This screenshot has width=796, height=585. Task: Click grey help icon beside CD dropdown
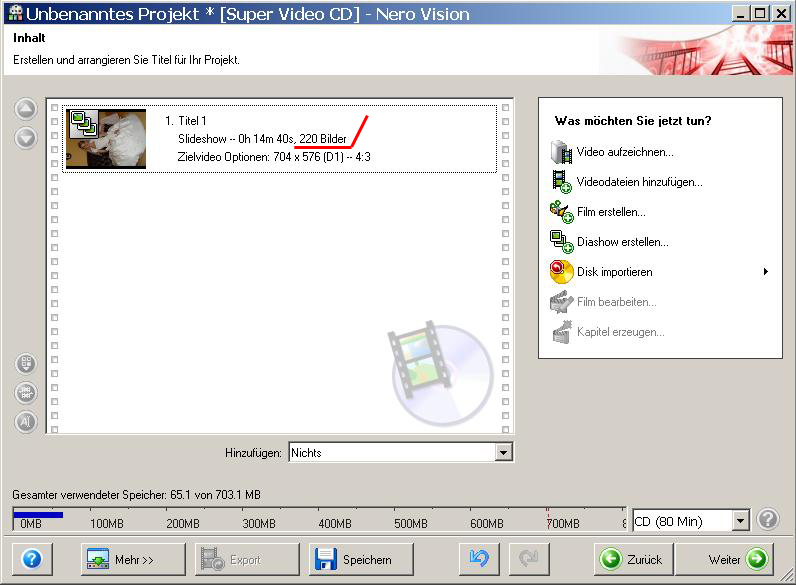point(768,519)
